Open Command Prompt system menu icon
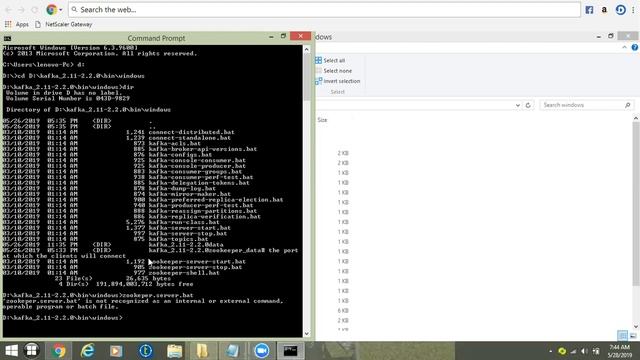Image resolution: width=640 pixels, height=360 pixels. pyautogui.click(x=7, y=38)
